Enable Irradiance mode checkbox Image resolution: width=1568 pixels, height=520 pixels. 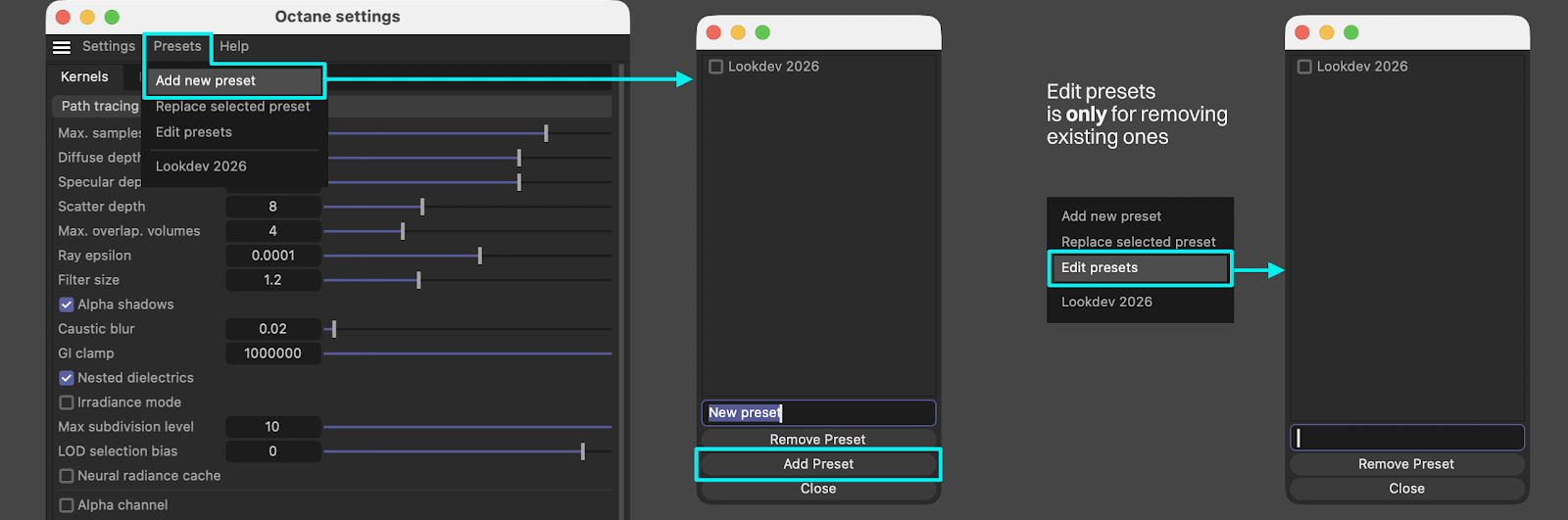(x=67, y=402)
